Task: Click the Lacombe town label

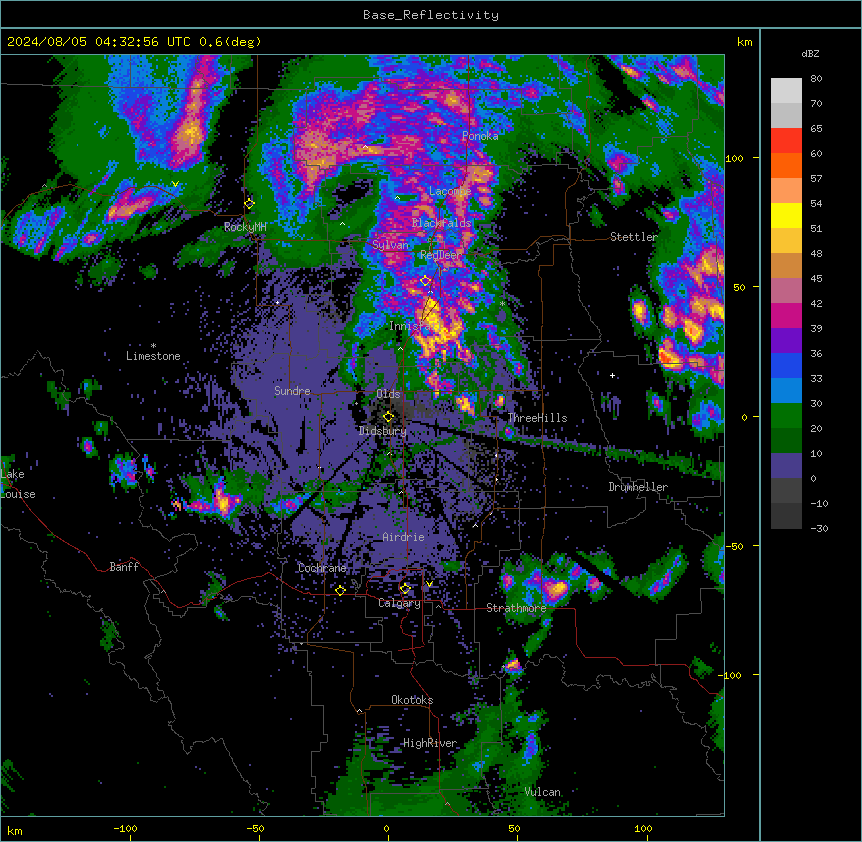Action: pyautogui.click(x=450, y=191)
